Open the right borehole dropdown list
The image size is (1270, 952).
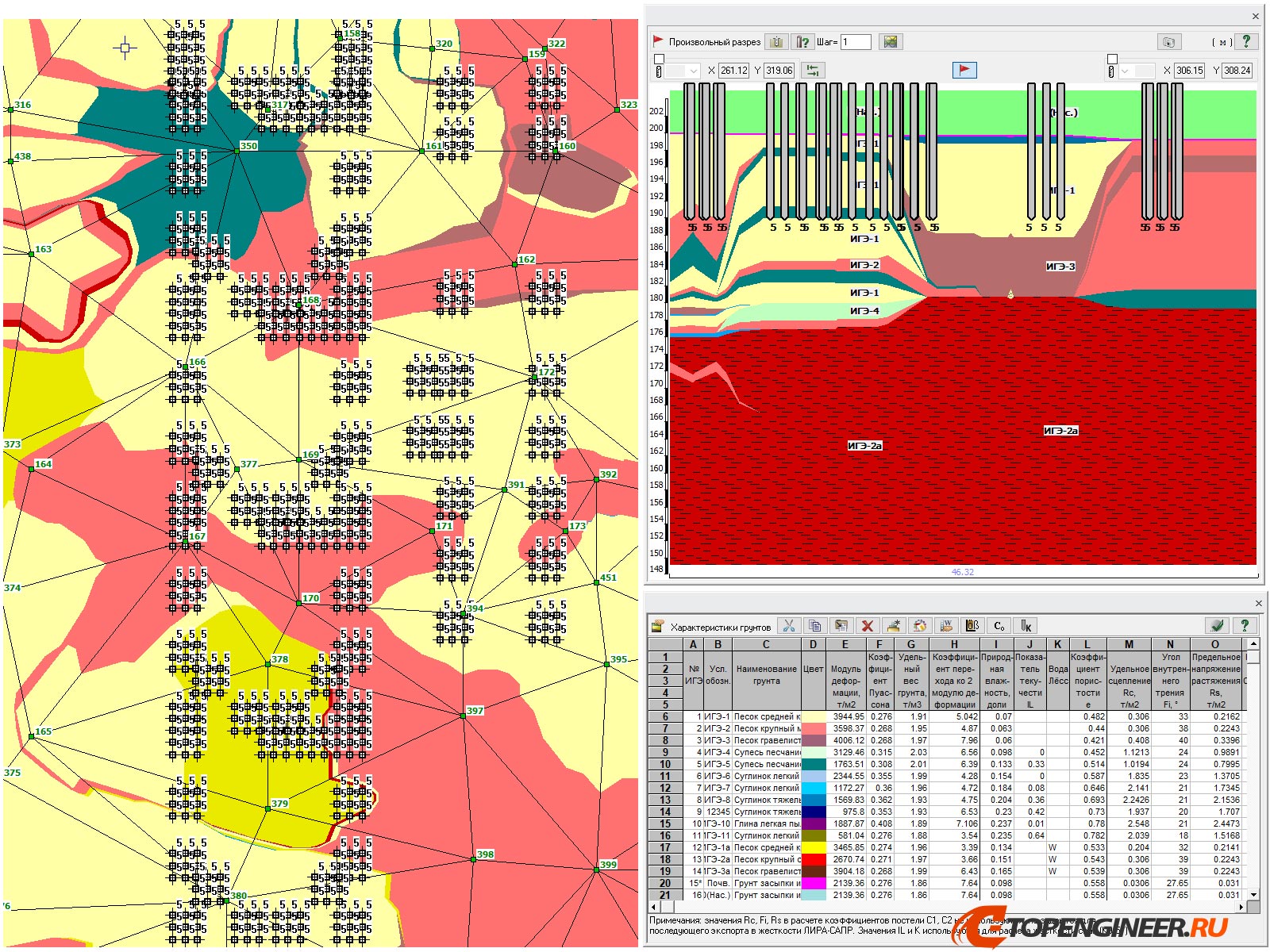click(1126, 71)
